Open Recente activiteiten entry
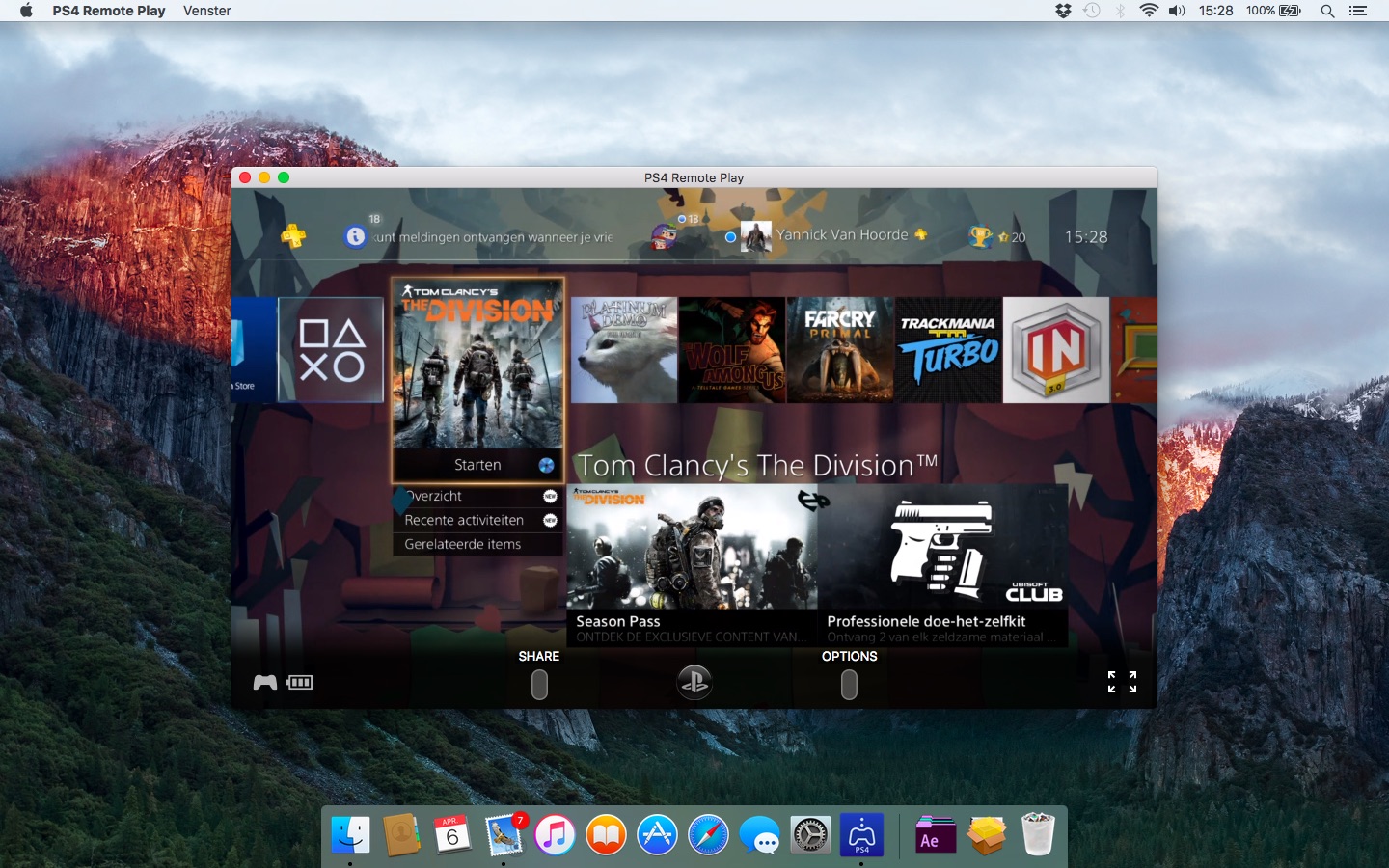The height and width of the screenshot is (868, 1389). tap(477, 520)
